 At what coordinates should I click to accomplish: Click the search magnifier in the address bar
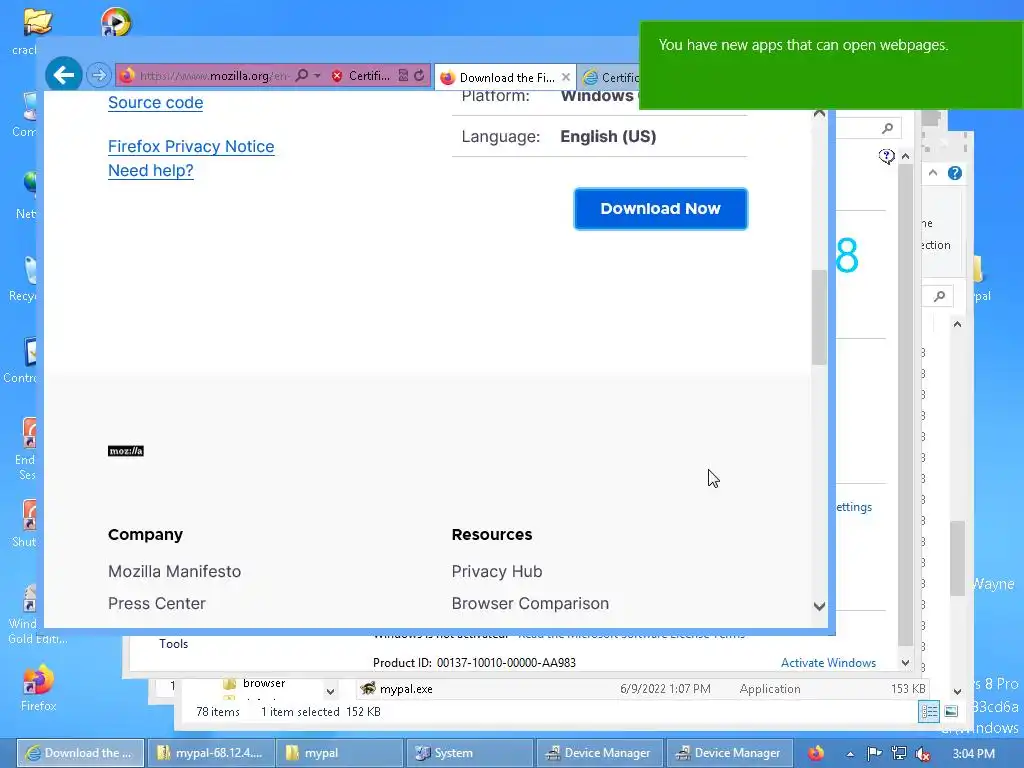302,76
